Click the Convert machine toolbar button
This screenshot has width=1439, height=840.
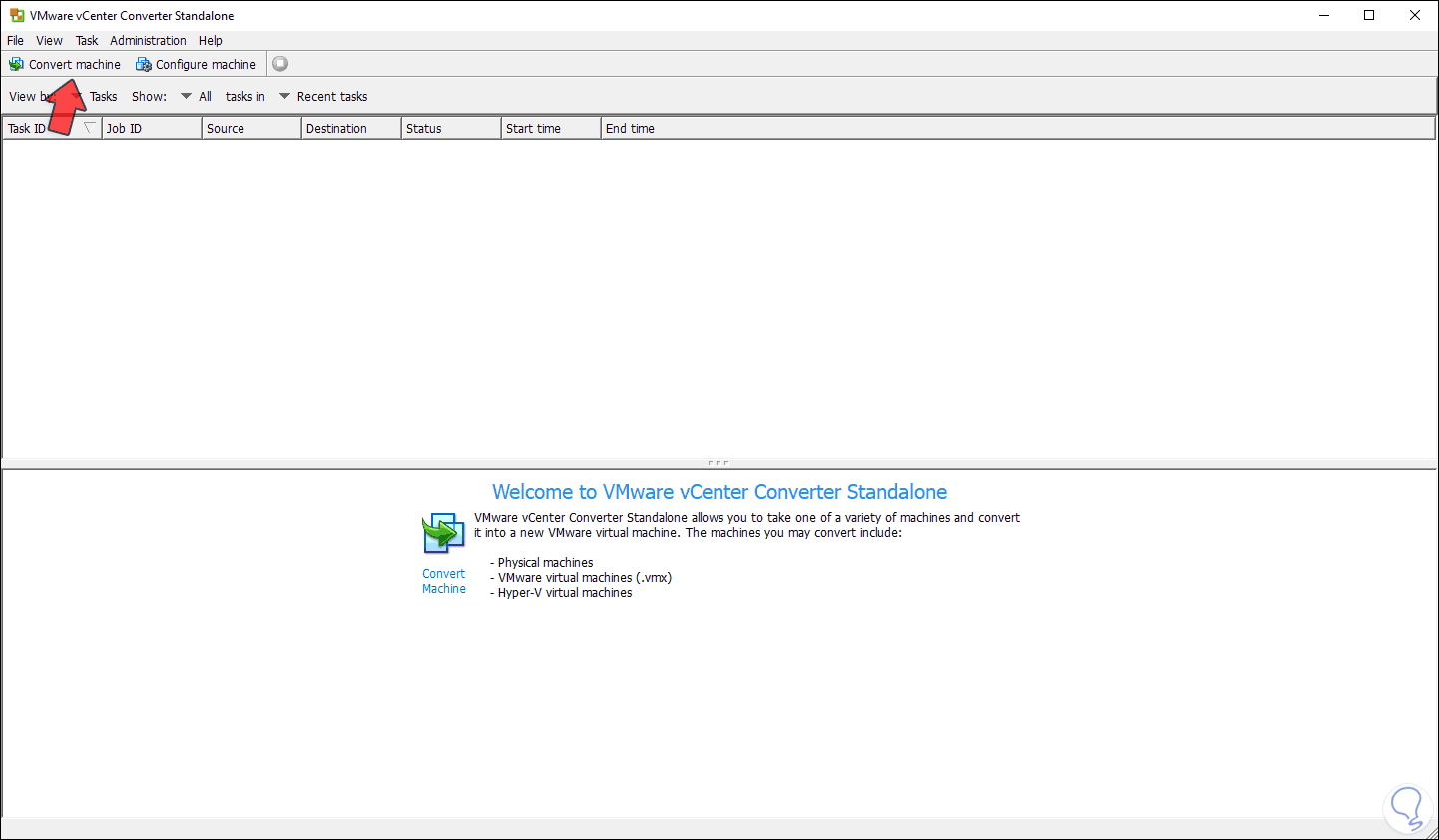pos(65,64)
